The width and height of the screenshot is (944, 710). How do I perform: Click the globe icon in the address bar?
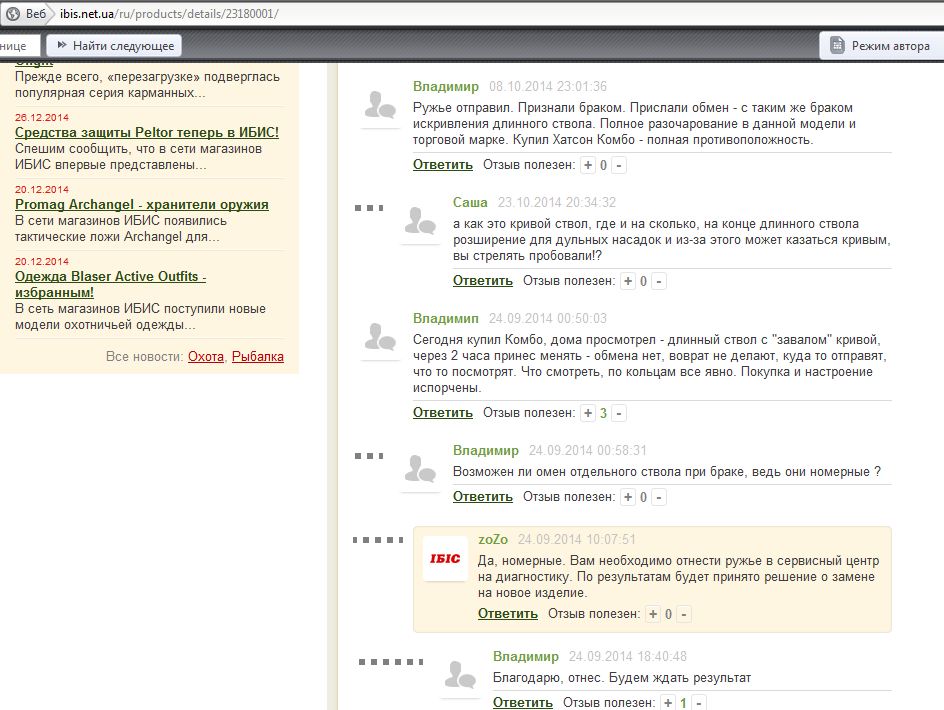point(13,14)
